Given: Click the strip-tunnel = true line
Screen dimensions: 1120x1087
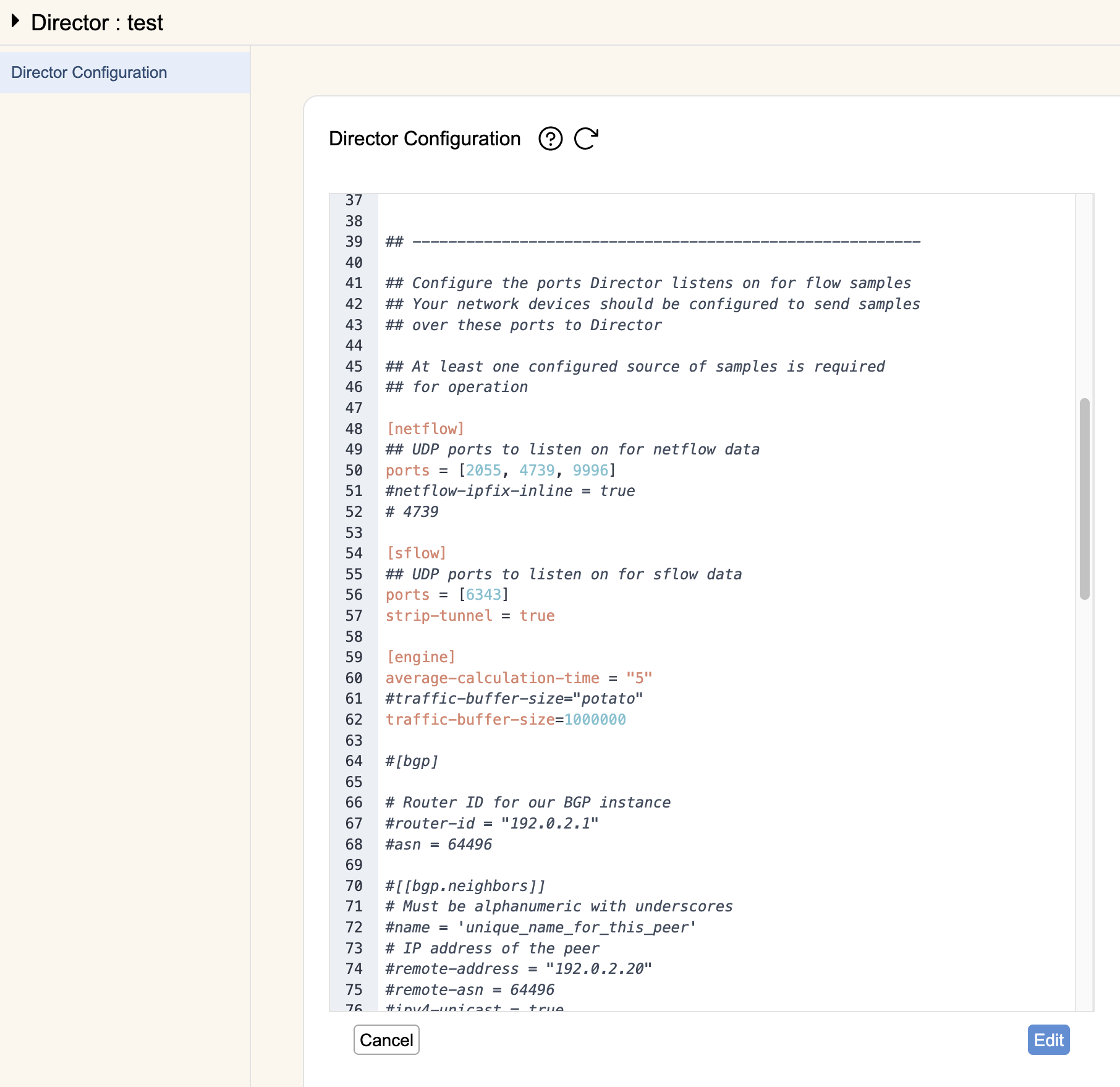Looking at the screenshot, I should click(470, 615).
